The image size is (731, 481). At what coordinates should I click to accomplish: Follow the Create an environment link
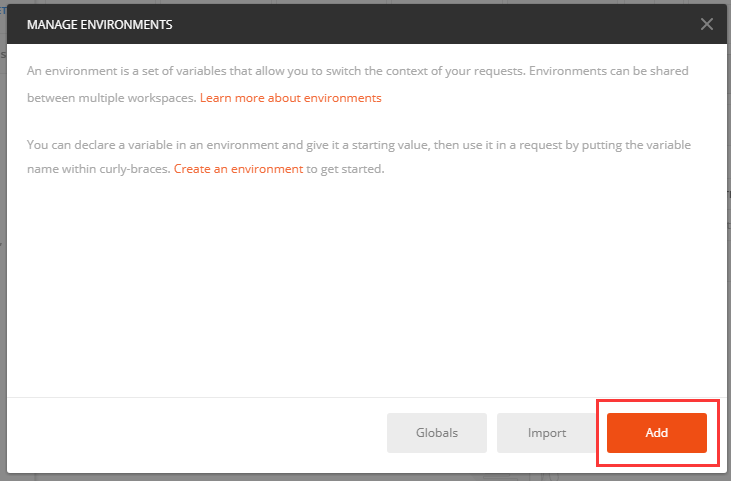click(238, 169)
